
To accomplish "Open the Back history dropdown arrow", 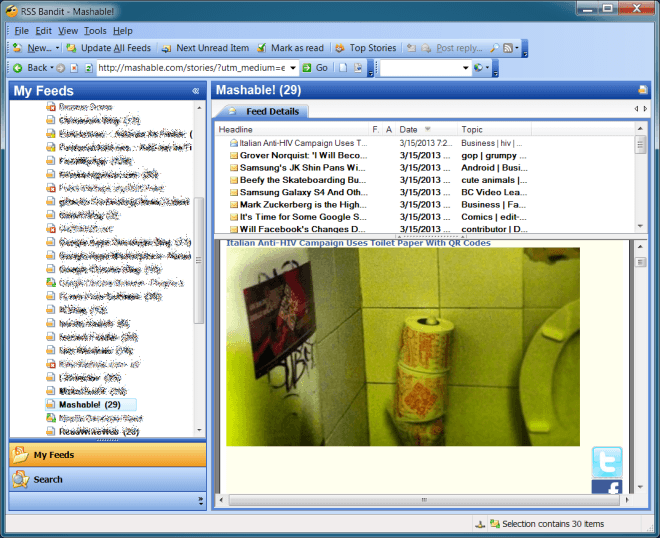I will (52, 68).
